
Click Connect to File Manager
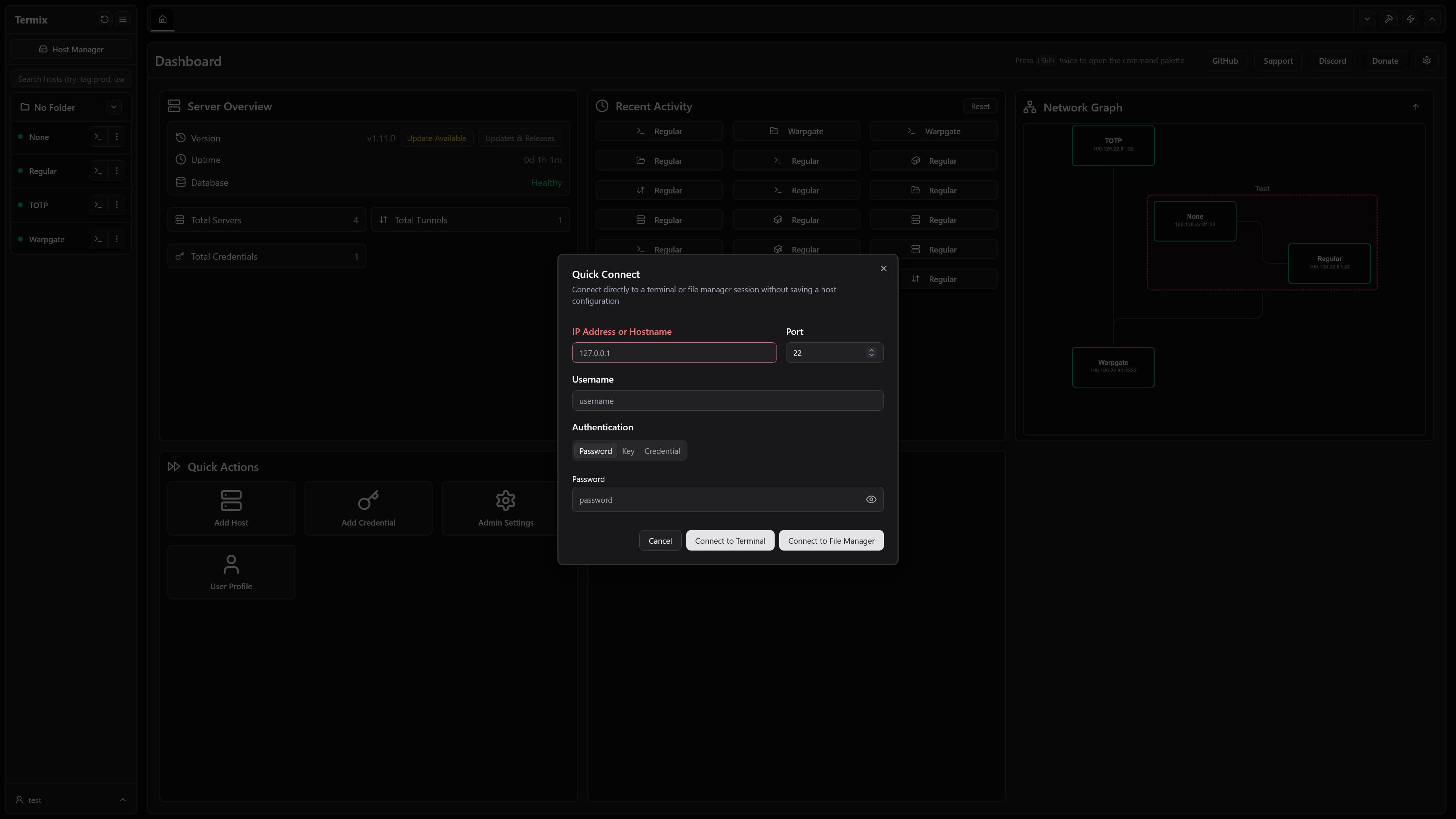pyautogui.click(x=832, y=541)
